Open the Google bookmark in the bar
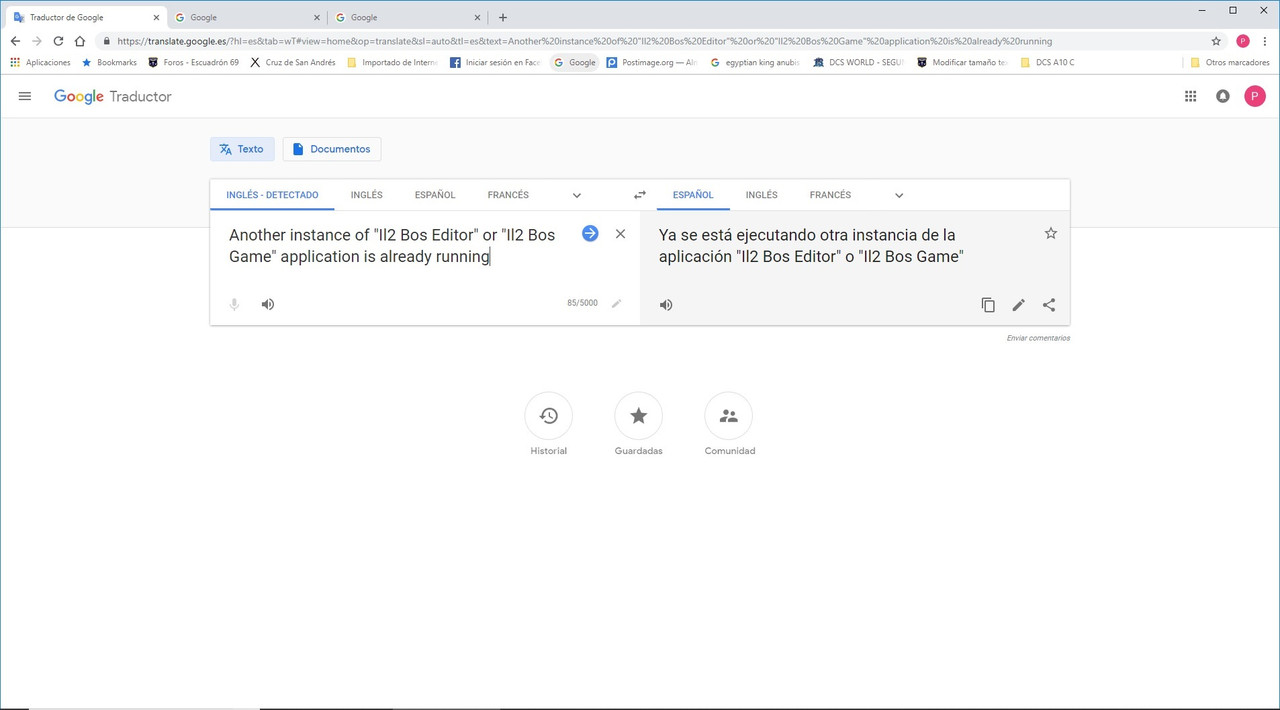This screenshot has width=1280, height=710. [575, 62]
